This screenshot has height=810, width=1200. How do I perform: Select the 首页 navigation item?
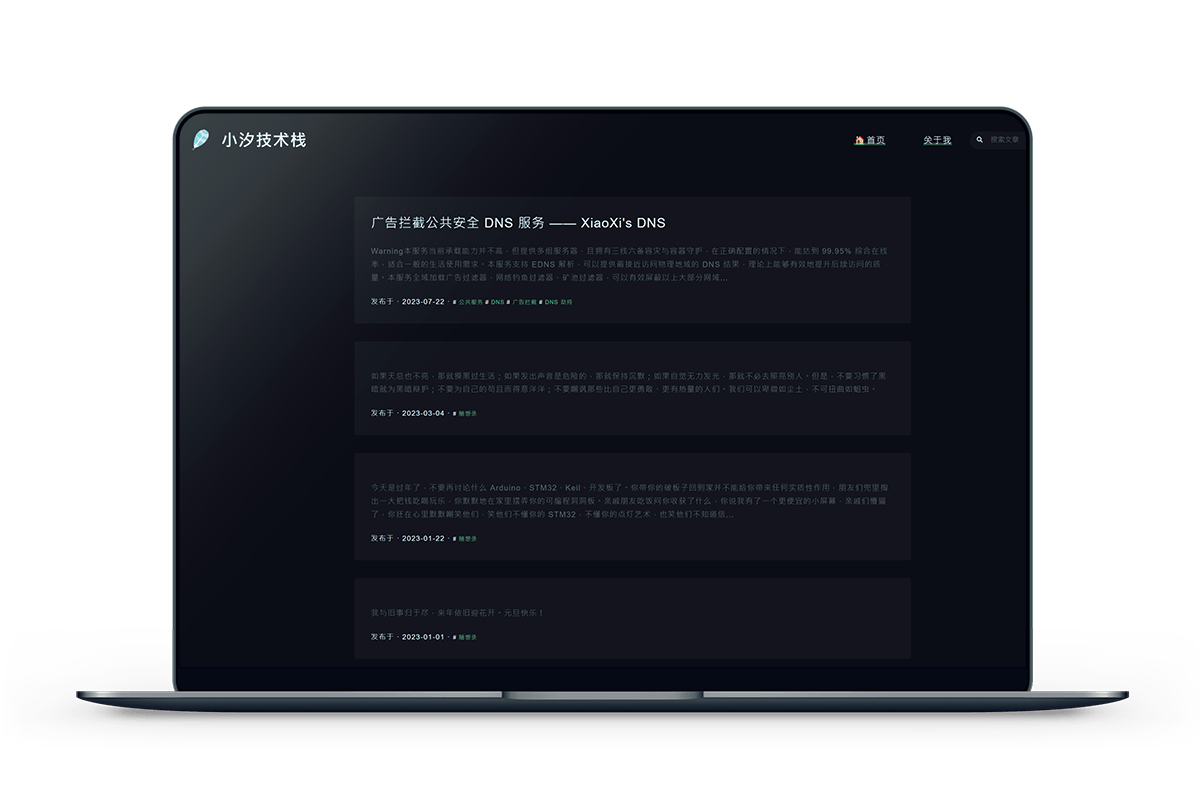coord(876,140)
